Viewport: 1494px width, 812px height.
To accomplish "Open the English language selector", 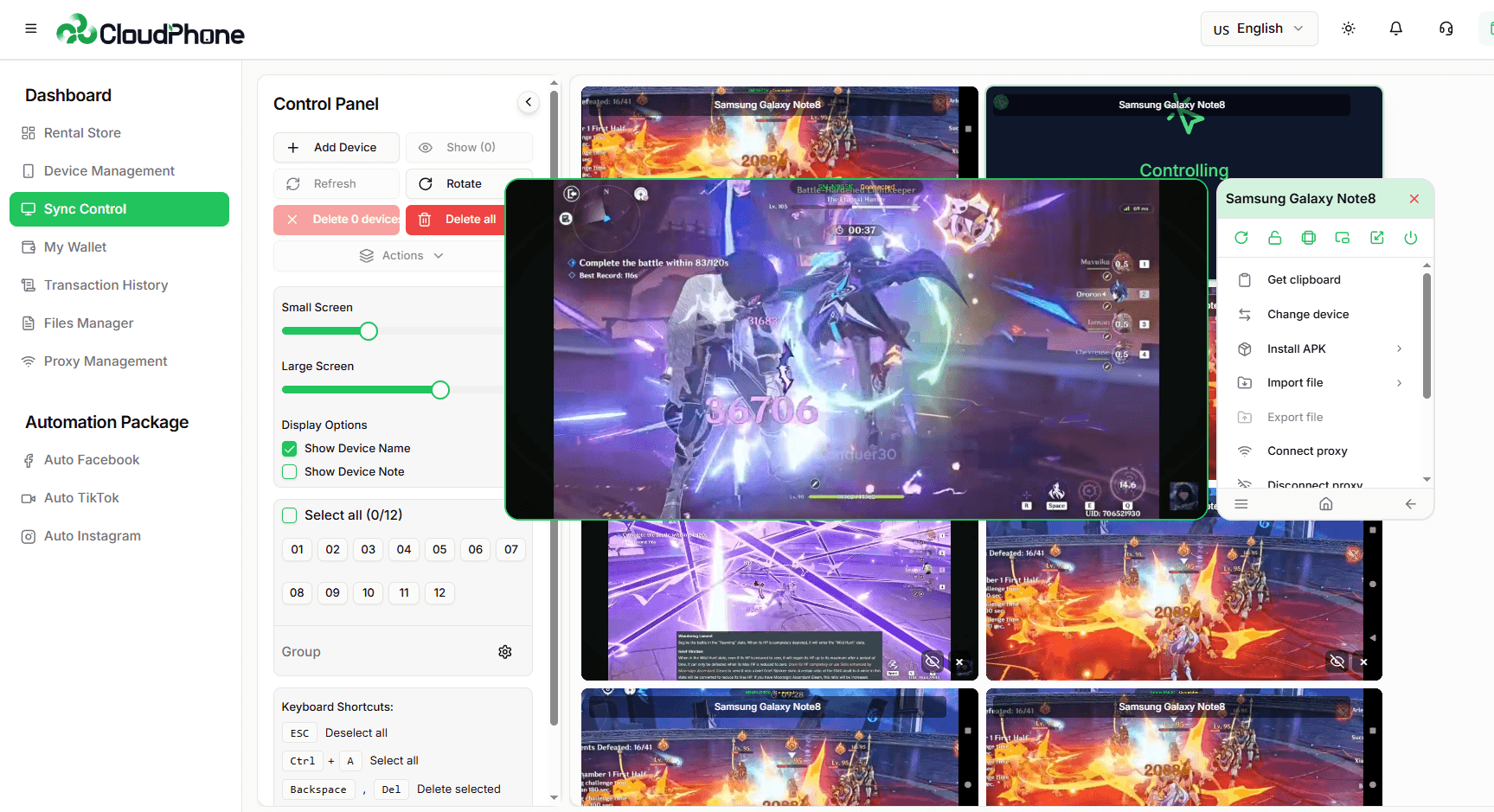I will 1259,29.
